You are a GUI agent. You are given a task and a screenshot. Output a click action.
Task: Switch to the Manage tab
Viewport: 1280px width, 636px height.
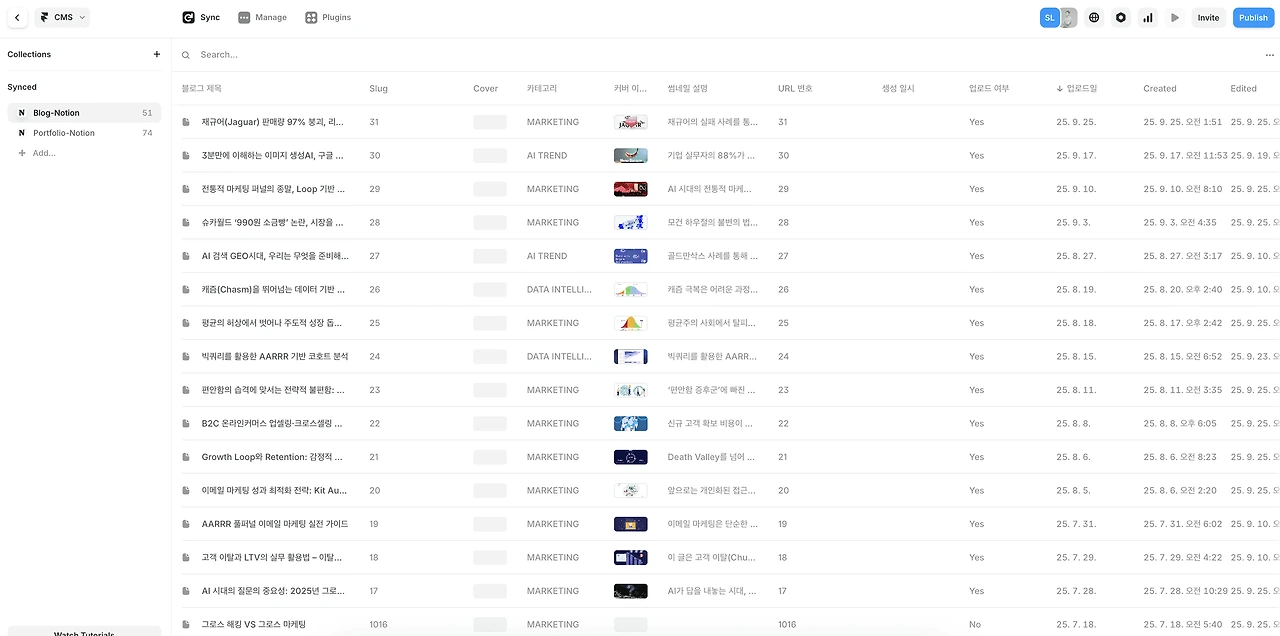[x=263, y=17]
